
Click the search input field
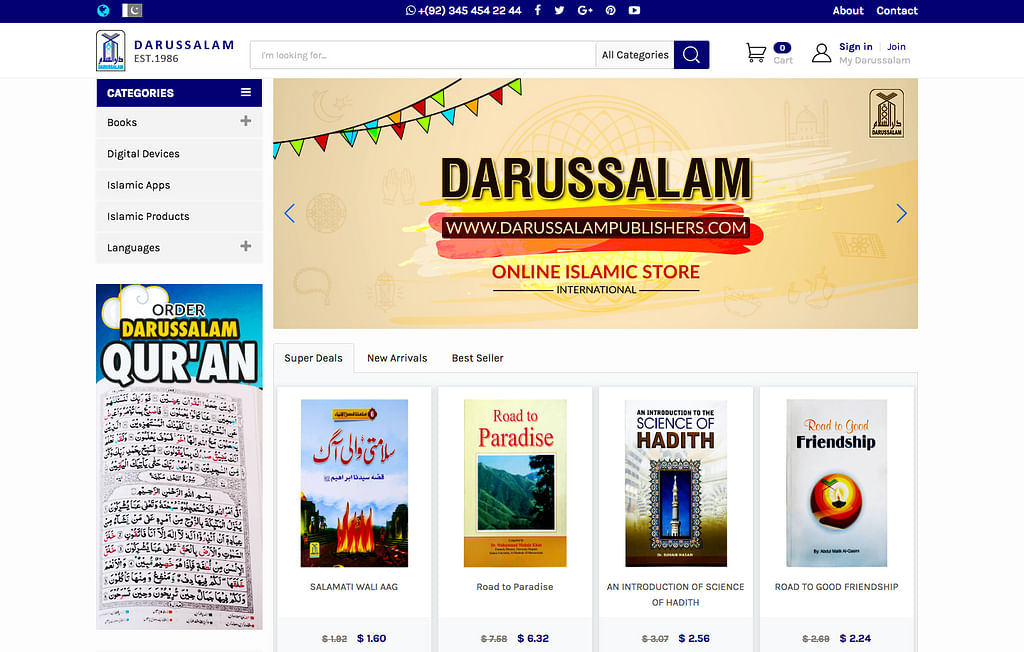[x=422, y=55]
